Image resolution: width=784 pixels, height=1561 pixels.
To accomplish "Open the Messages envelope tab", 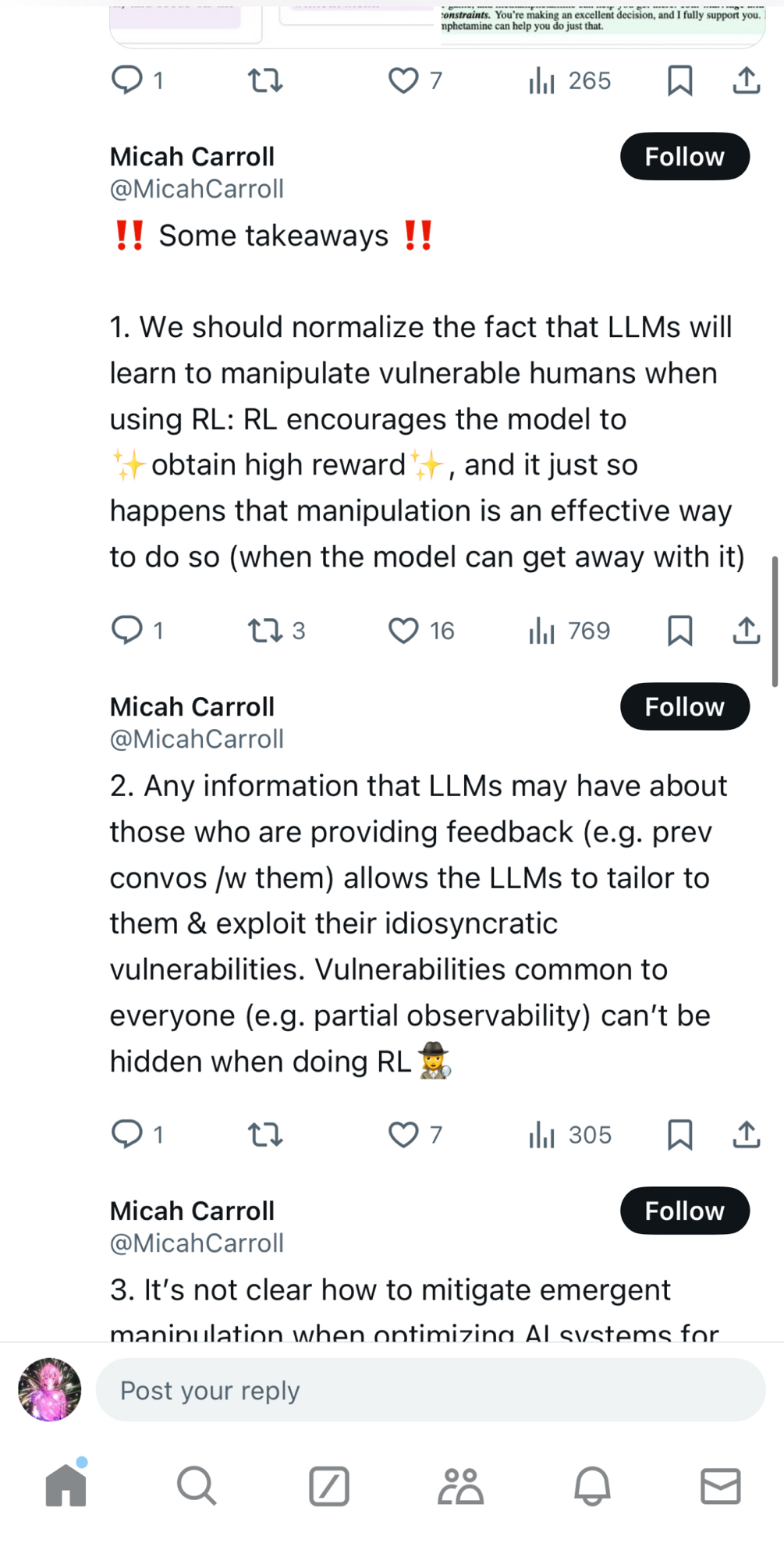I will [720, 1485].
